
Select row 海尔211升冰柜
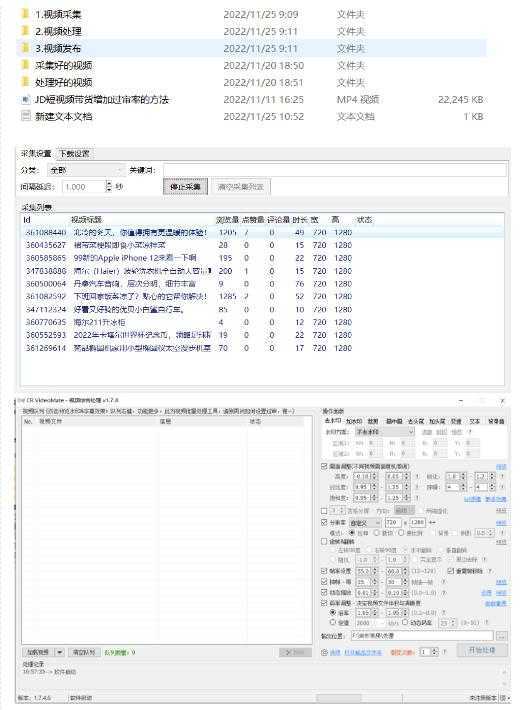[x=263, y=322]
